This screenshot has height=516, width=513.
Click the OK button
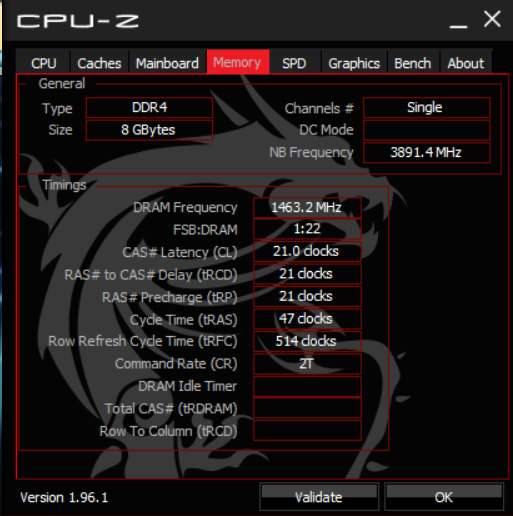(x=444, y=497)
